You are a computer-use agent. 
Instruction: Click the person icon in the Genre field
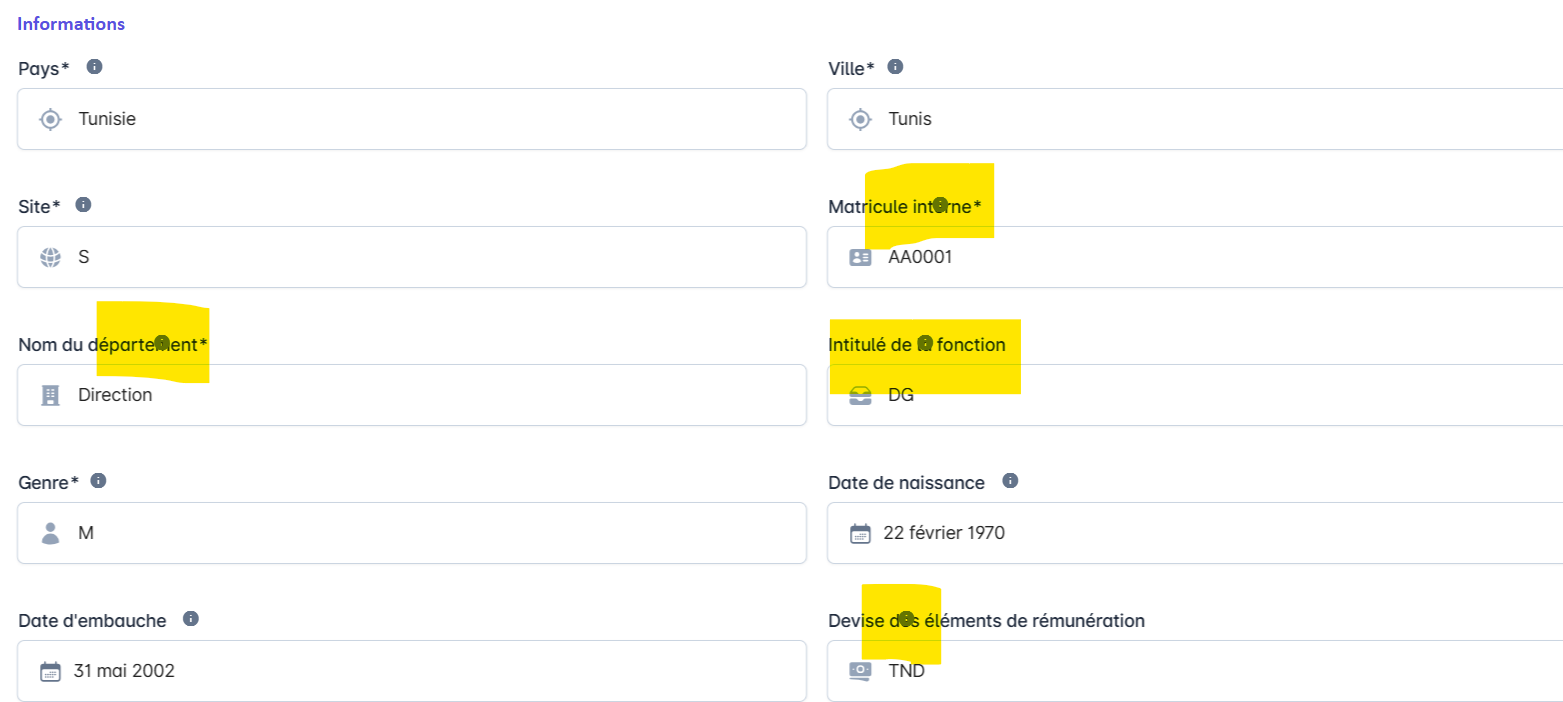(50, 533)
